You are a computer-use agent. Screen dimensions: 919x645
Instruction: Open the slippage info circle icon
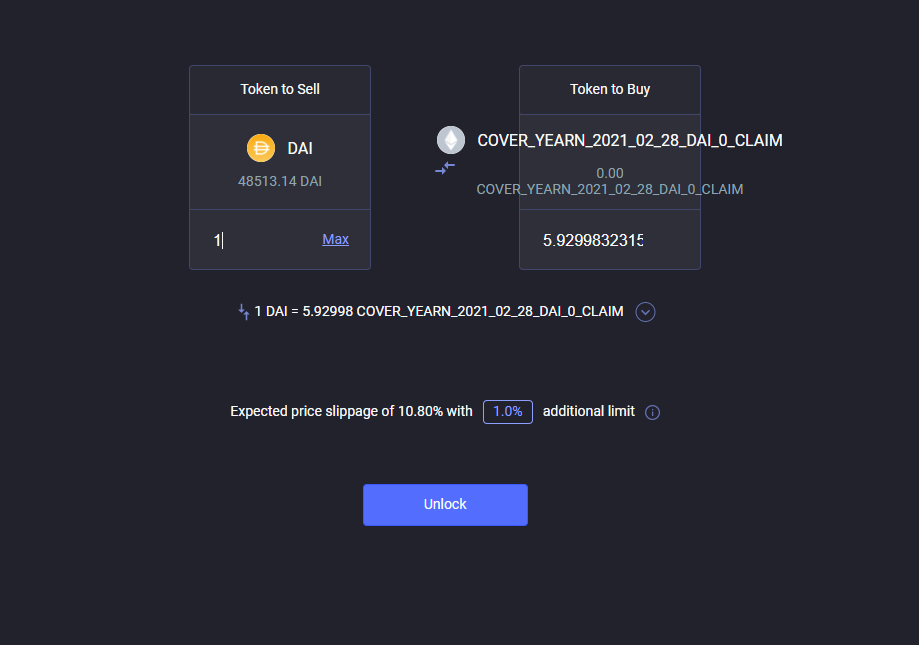(x=652, y=412)
